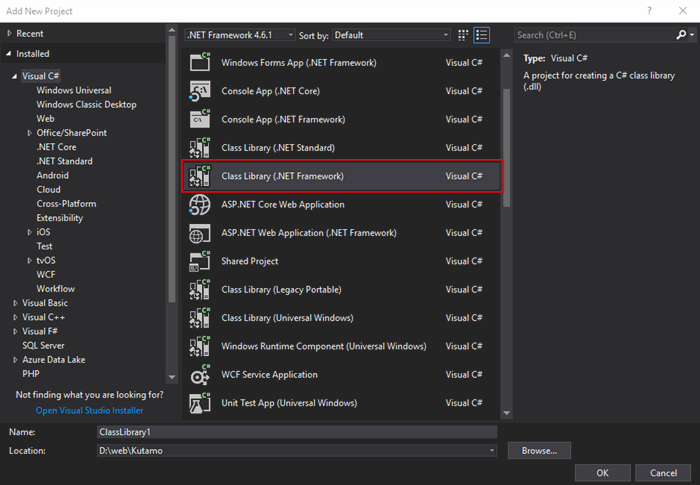The height and width of the screenshot is (485, 700).
Task: Select Class Library (.NET Framework) icon
Action: [200, 176]
